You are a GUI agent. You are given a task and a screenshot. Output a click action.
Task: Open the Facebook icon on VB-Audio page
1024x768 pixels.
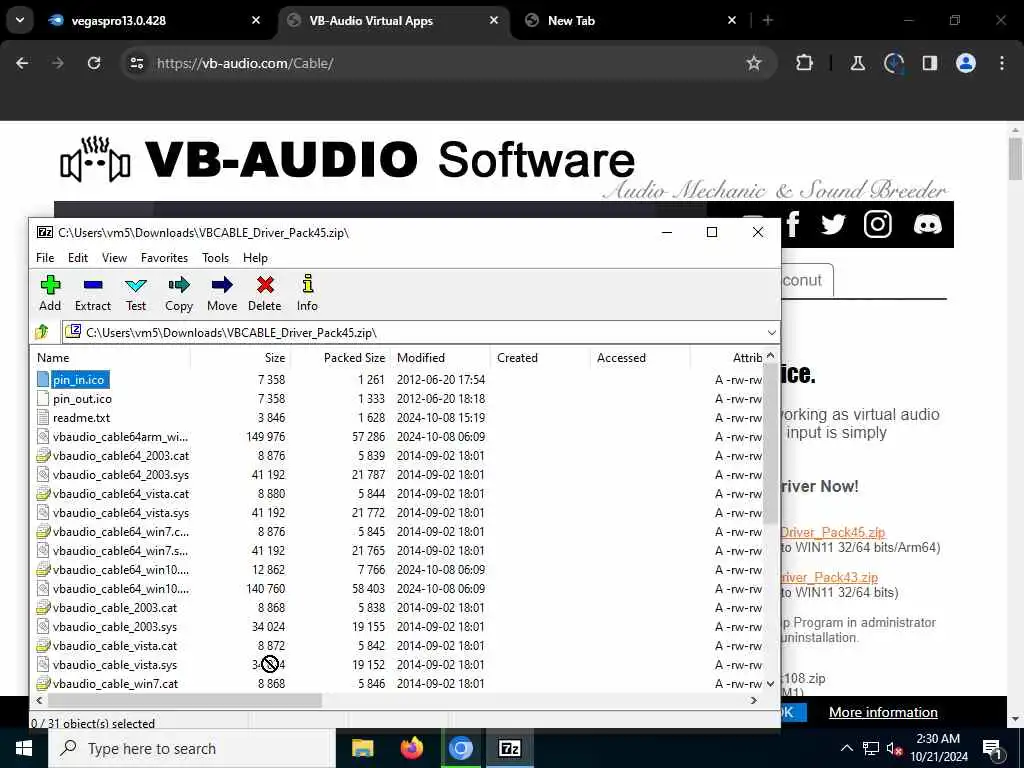(793, 225)
